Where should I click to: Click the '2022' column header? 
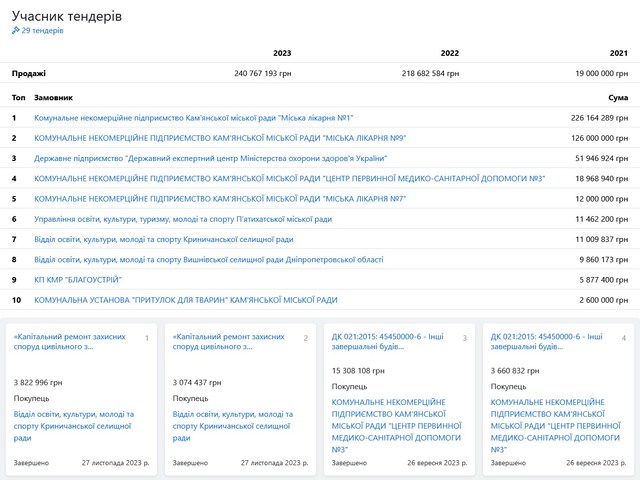(x=450, y=53)
